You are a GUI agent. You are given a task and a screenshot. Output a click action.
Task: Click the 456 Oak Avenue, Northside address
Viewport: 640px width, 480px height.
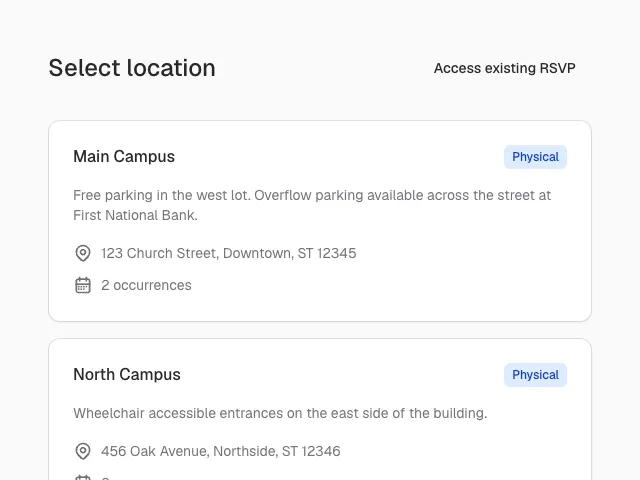pyautogui.click(x=221, y=451)
